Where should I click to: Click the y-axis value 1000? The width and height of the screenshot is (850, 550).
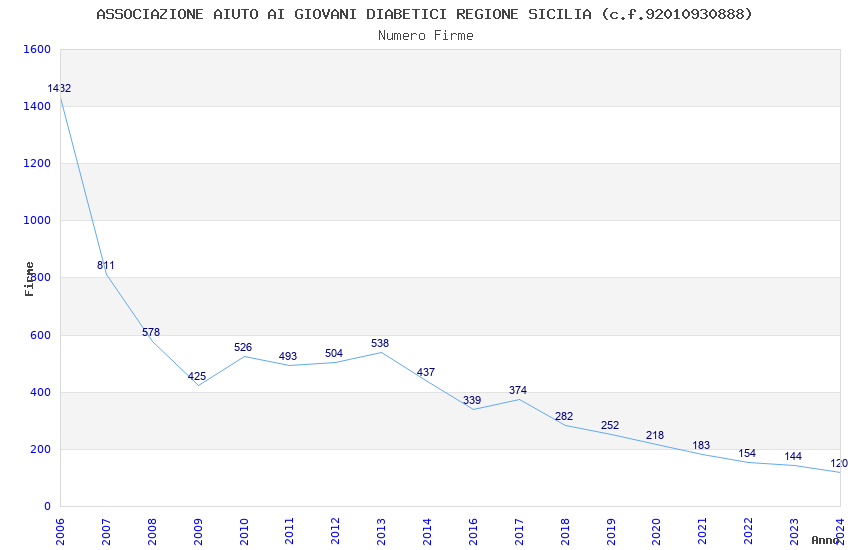click(37, 221)
